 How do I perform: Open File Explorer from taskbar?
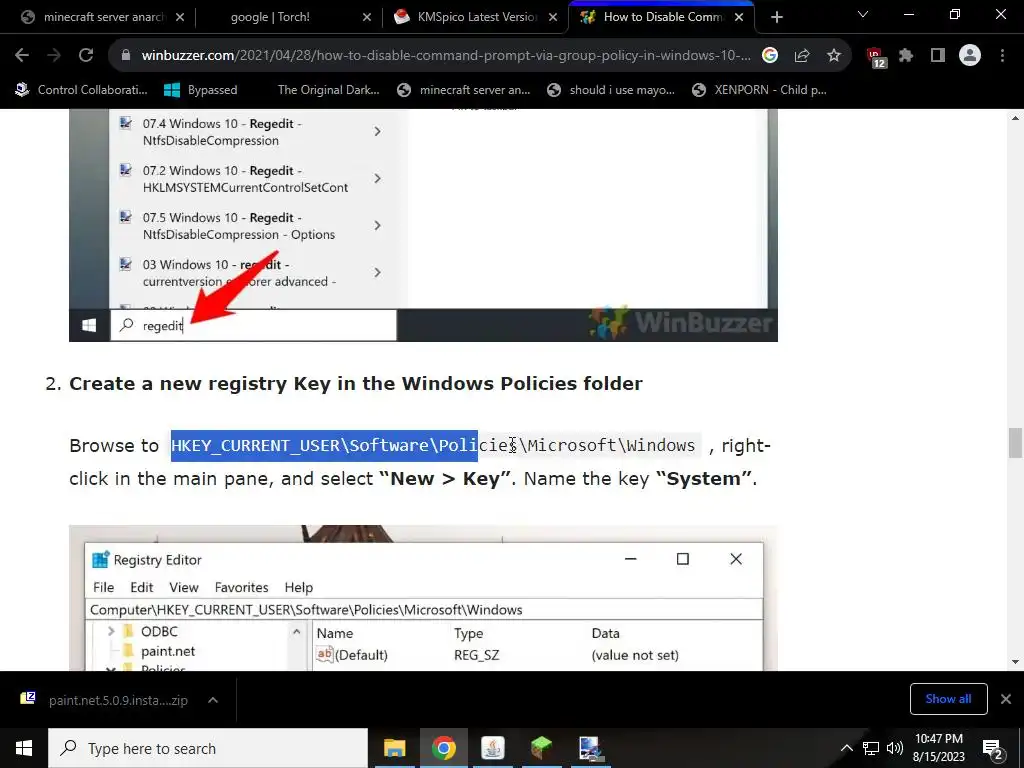394,748
